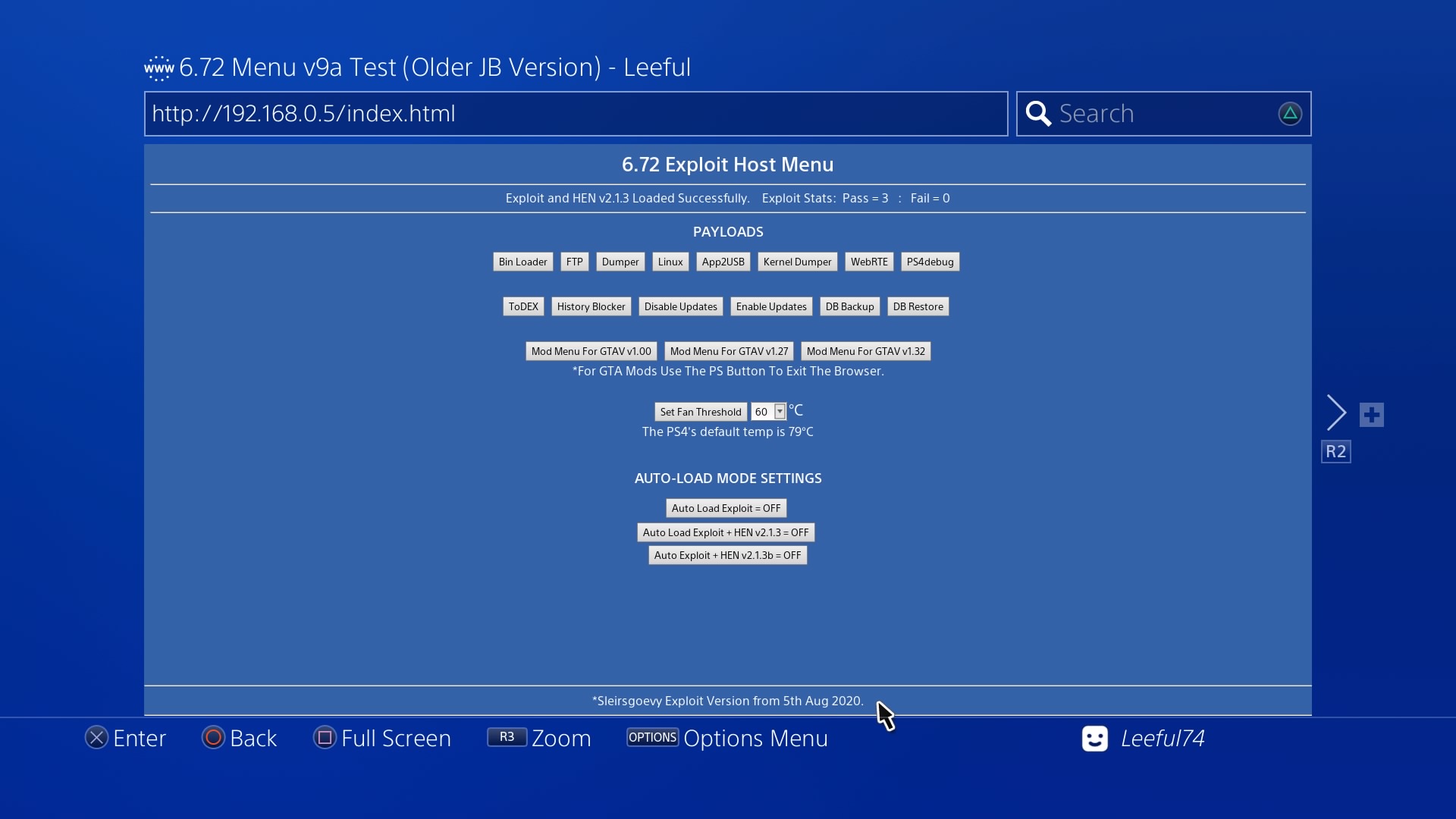Screen dimensions: 1456x819
Task: Click Enable Updates button
Action: [771, 306]
